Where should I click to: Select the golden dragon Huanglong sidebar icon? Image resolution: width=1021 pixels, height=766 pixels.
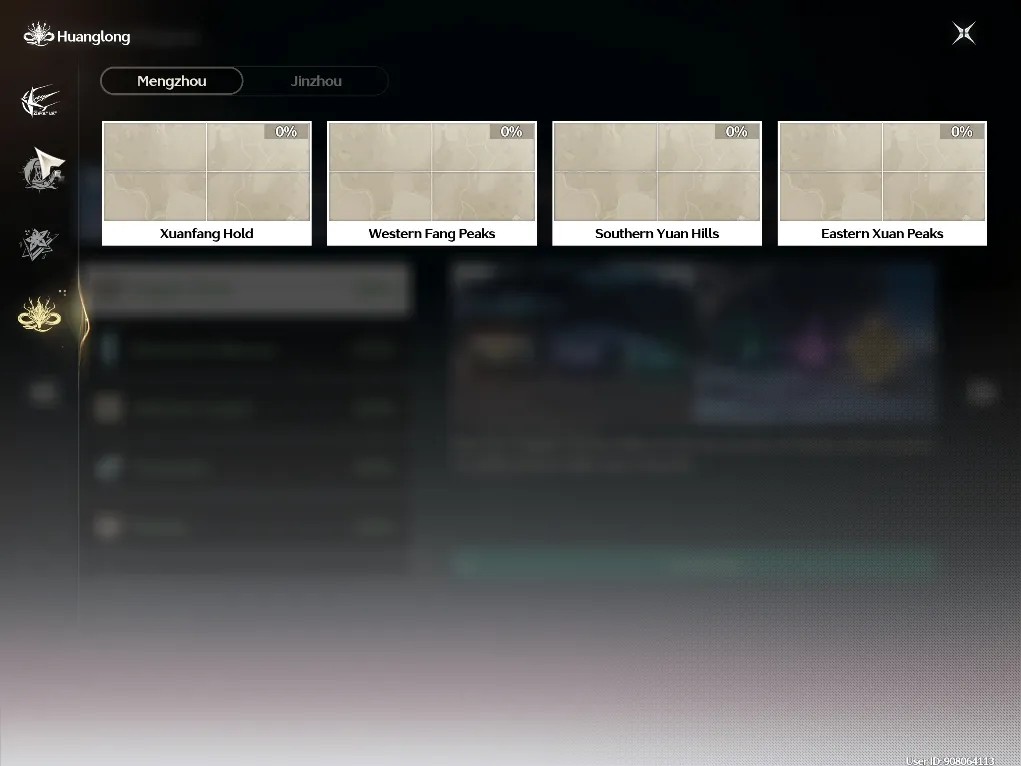[x=40, y=314]
